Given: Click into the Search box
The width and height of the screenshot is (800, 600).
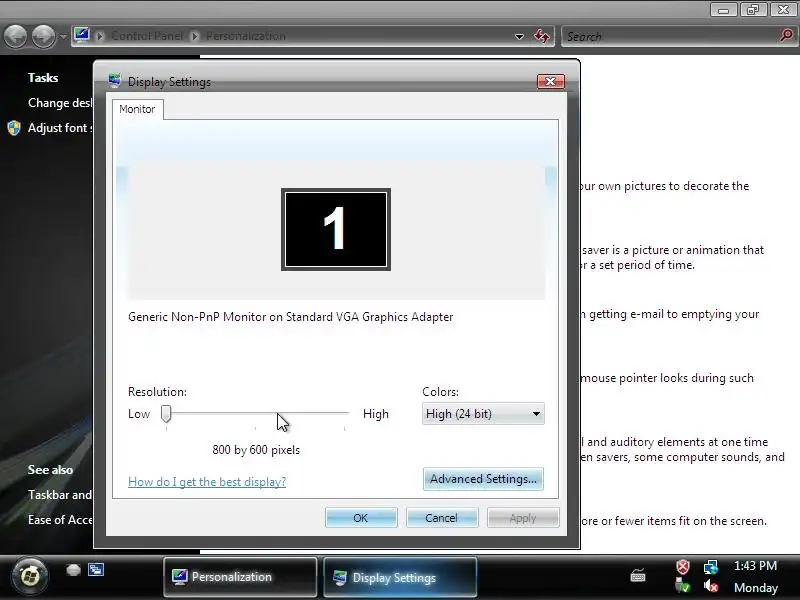Looking at the screenshot, I should point(668,37).
